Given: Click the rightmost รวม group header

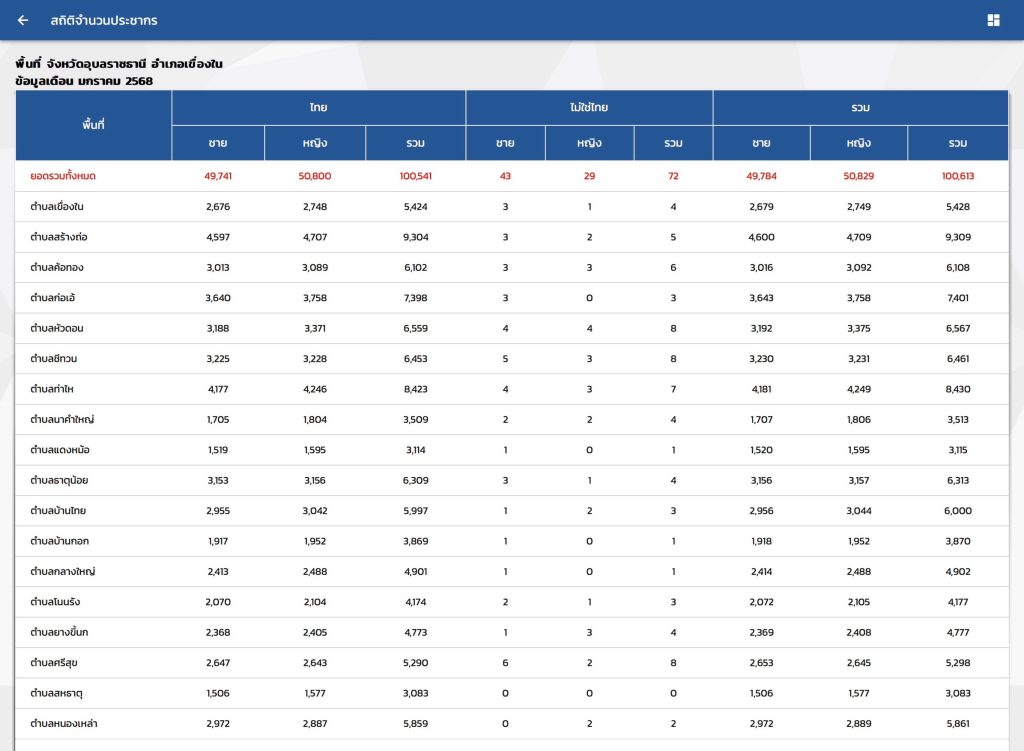Looking at the screenshot, I should tap(860, 107).
